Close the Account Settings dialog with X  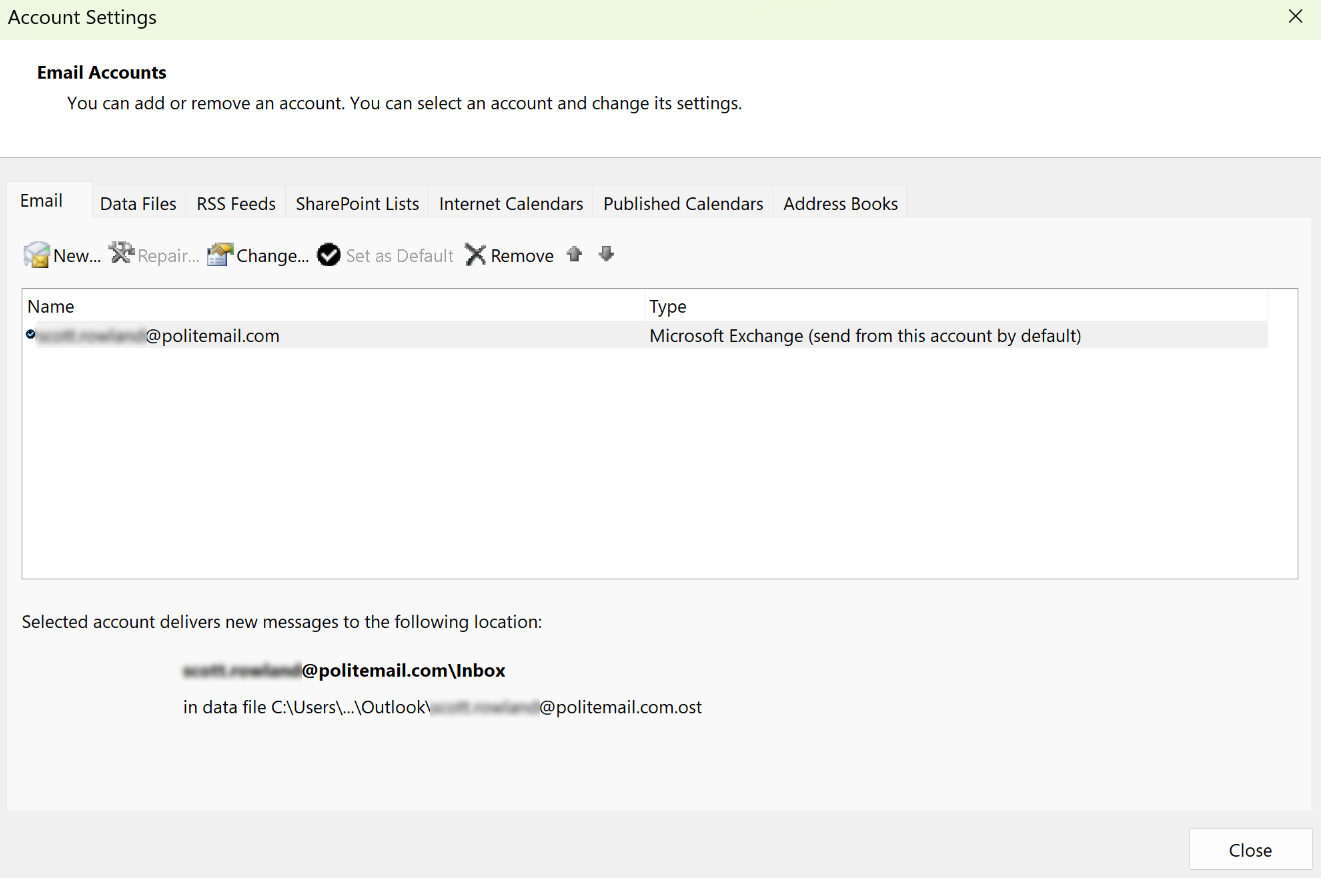pyautogui.click(x=1295, y=17)
